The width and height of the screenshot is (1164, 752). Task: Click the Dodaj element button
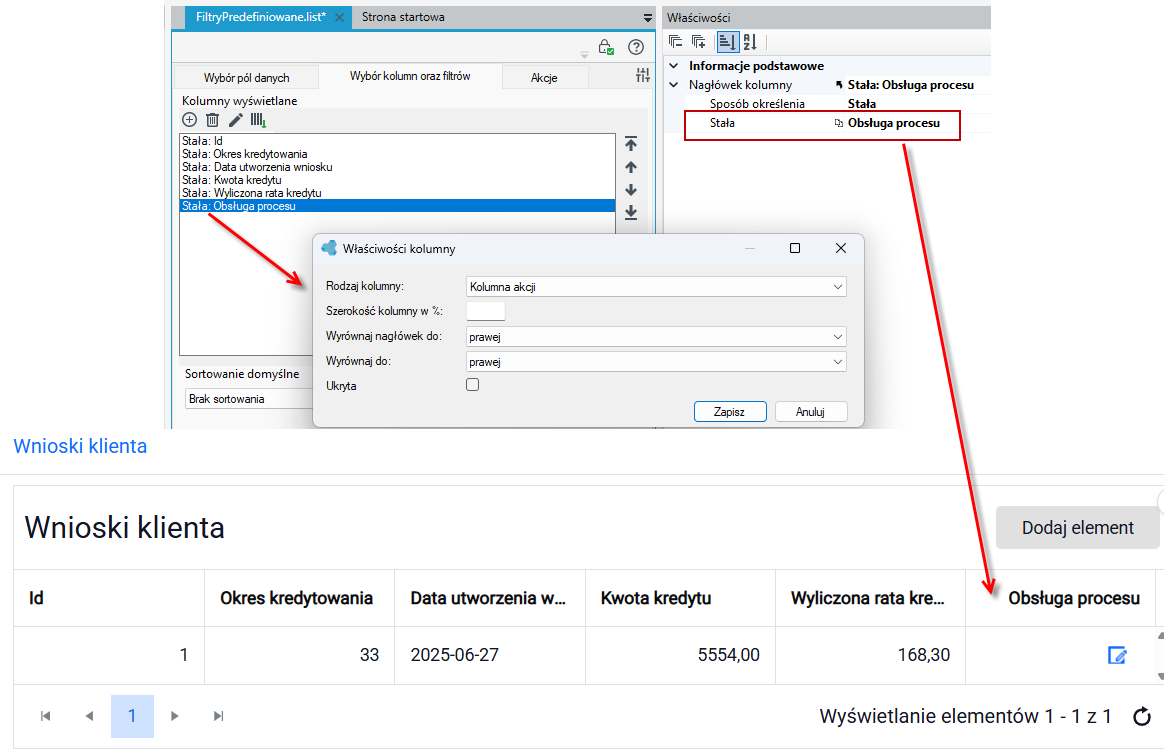pyautogui.click(x=1077, y=528)
